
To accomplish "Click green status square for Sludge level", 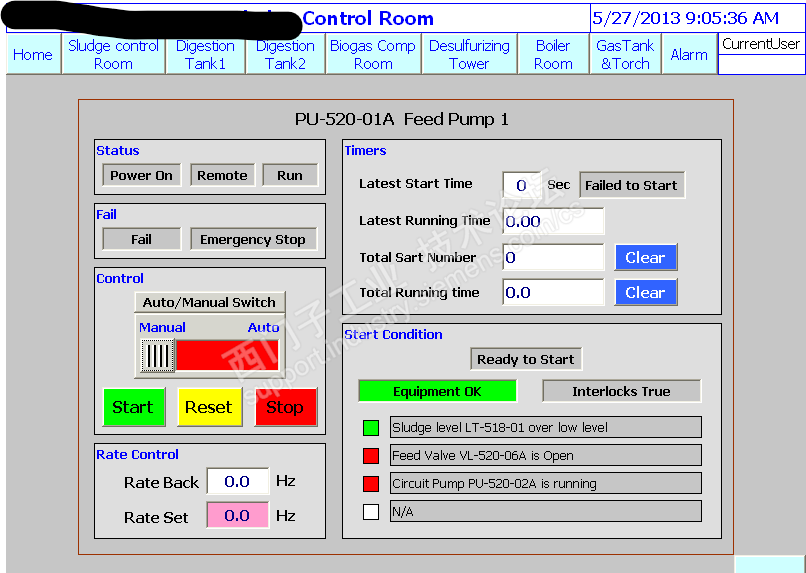I will 371,428.
